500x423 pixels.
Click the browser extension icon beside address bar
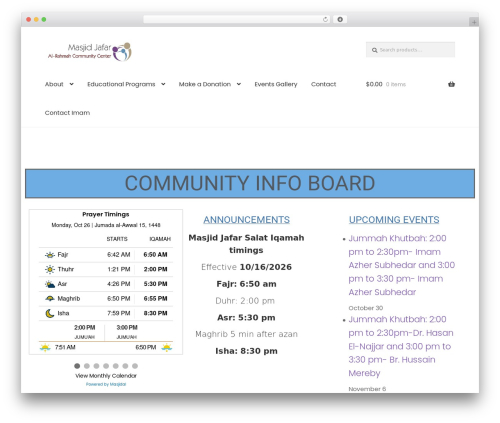coord(340,19)
